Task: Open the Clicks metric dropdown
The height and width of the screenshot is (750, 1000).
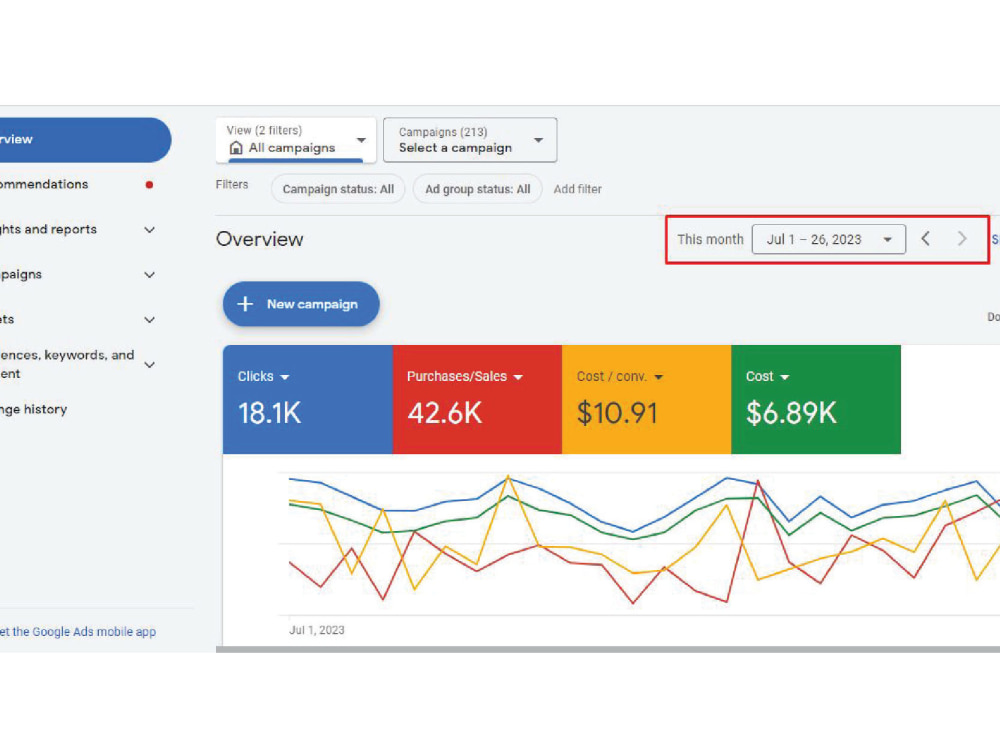Action: [x=263, y=376]
